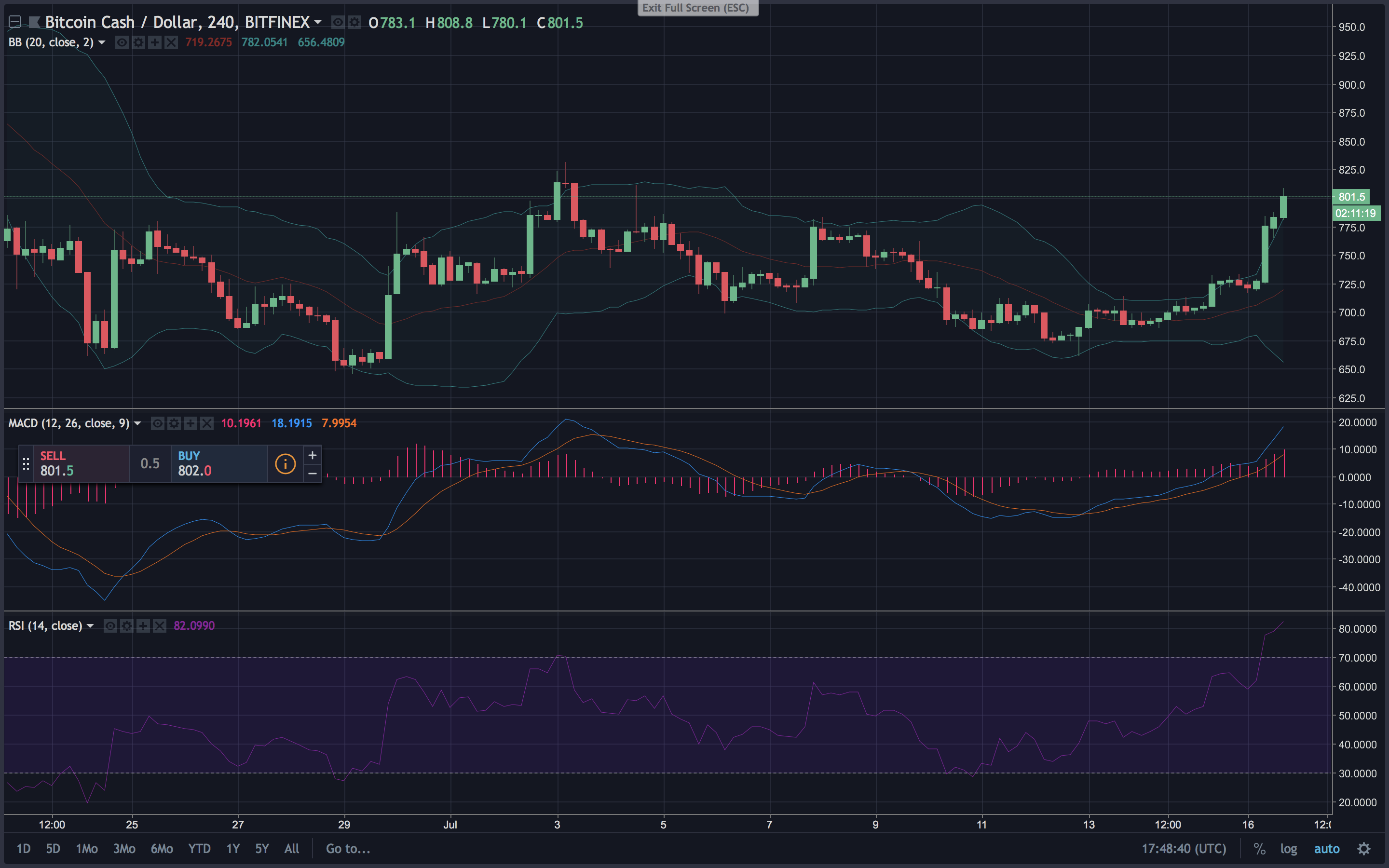The width and height of the screenshot is (1389, 868).
Task: Click the 7.9954 MACD signal value
Action: [x=339, y=423]
